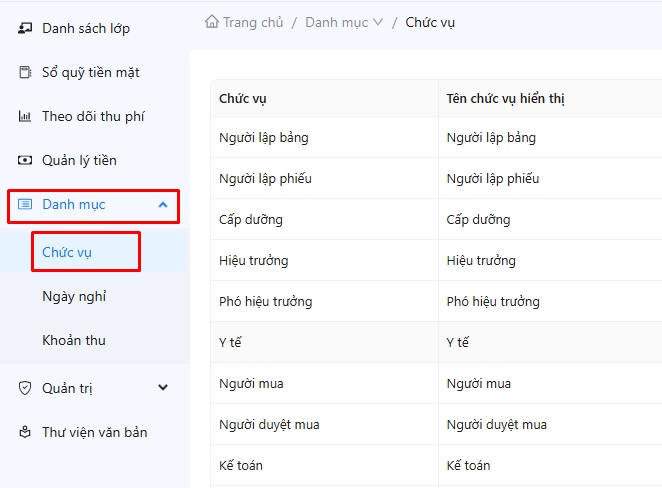Click the Quản lý tiền money icon
The image size is (662, 488).
25,160
